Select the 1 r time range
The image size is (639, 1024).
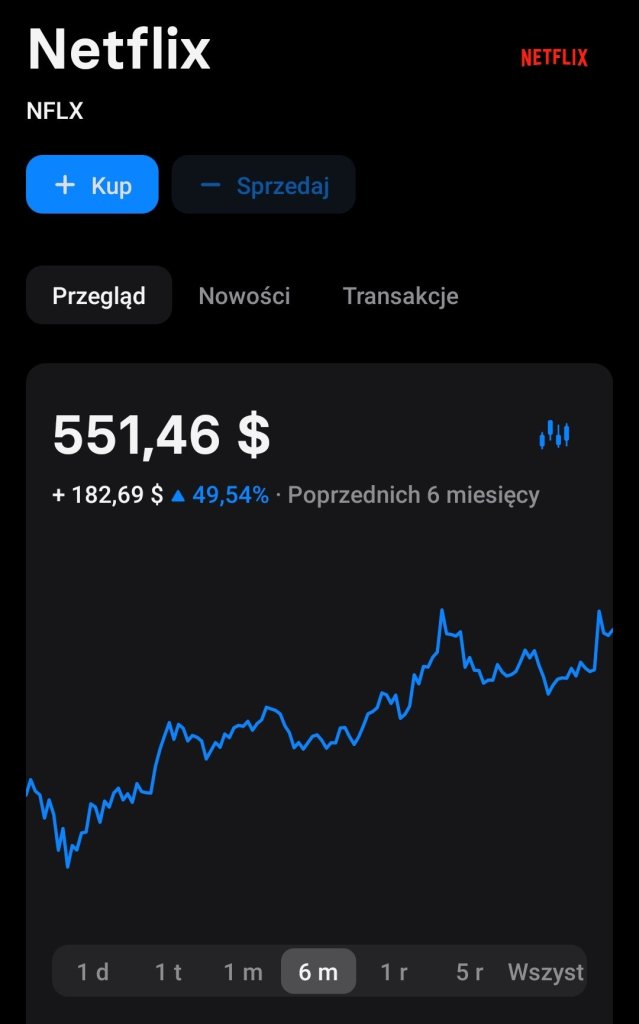[x=394, y=972]
